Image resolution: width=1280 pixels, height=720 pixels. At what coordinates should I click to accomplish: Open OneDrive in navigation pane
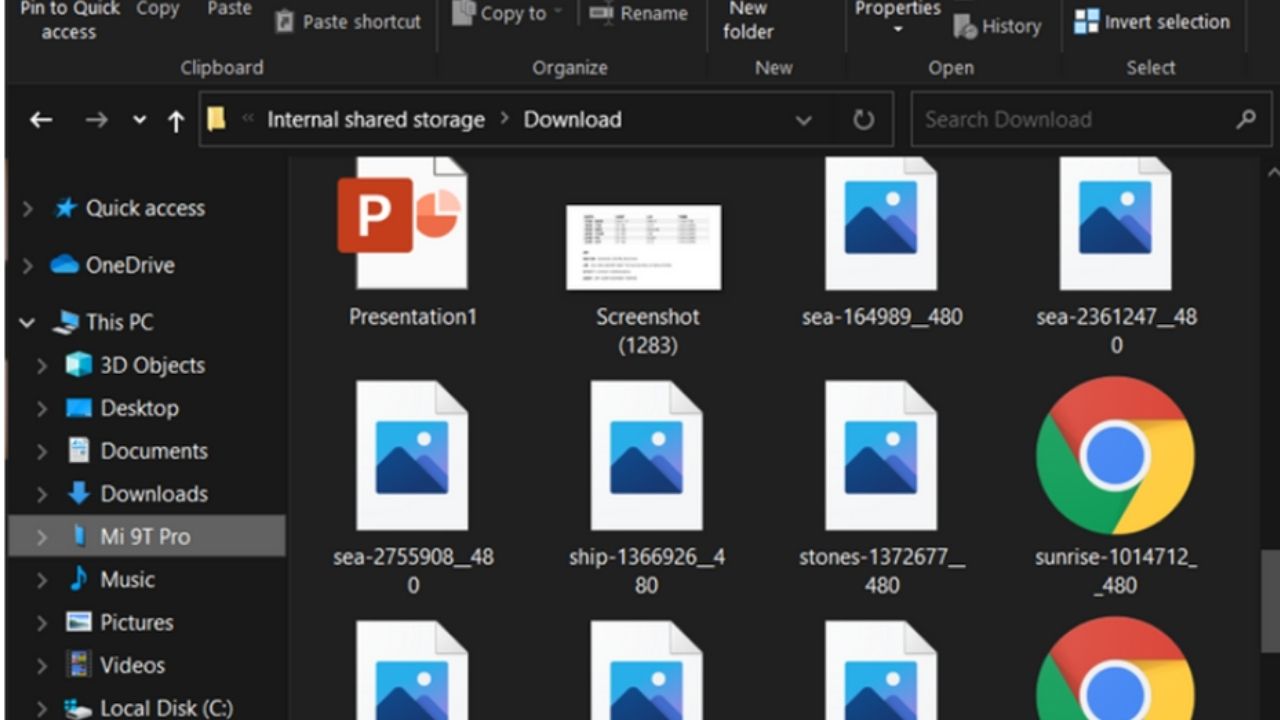113,265
